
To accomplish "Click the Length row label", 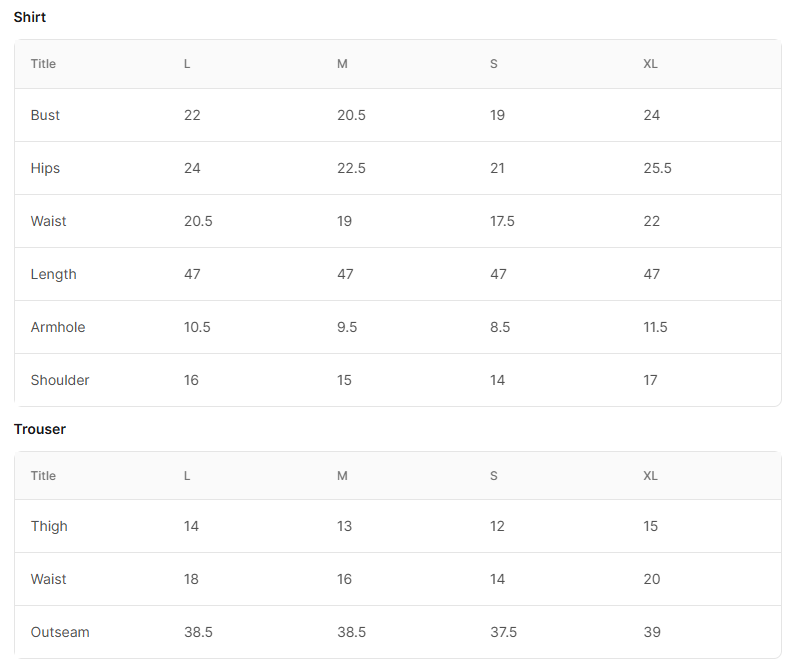I will (x=53, y=275).
